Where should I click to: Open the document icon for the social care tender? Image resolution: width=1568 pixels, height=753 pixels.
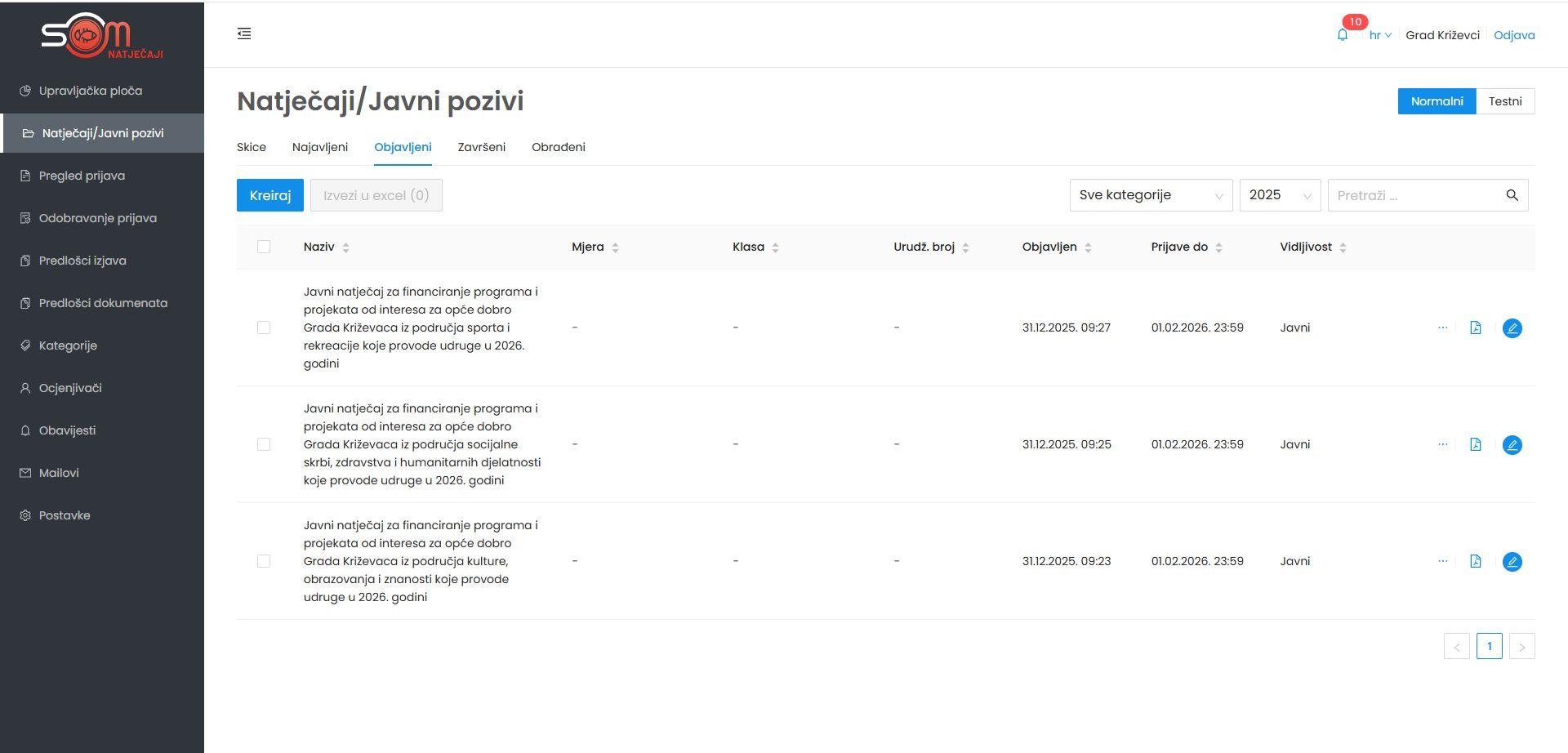pyautogui.click(x=1475, y=444)
